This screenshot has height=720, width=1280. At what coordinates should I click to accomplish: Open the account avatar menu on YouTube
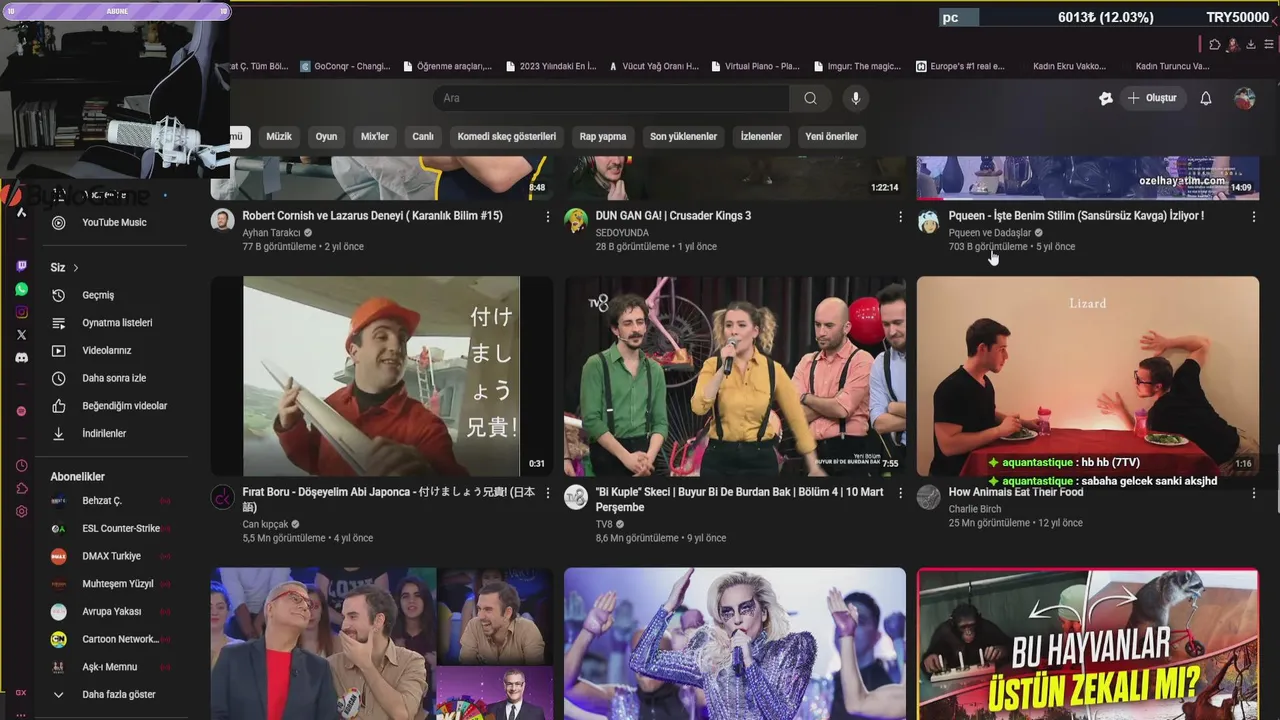(x=1244, y=98)
